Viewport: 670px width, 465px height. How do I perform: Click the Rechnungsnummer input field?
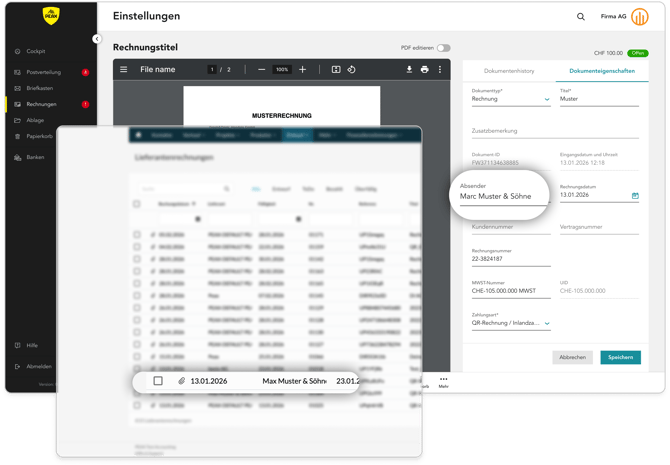tap(510, 259)
